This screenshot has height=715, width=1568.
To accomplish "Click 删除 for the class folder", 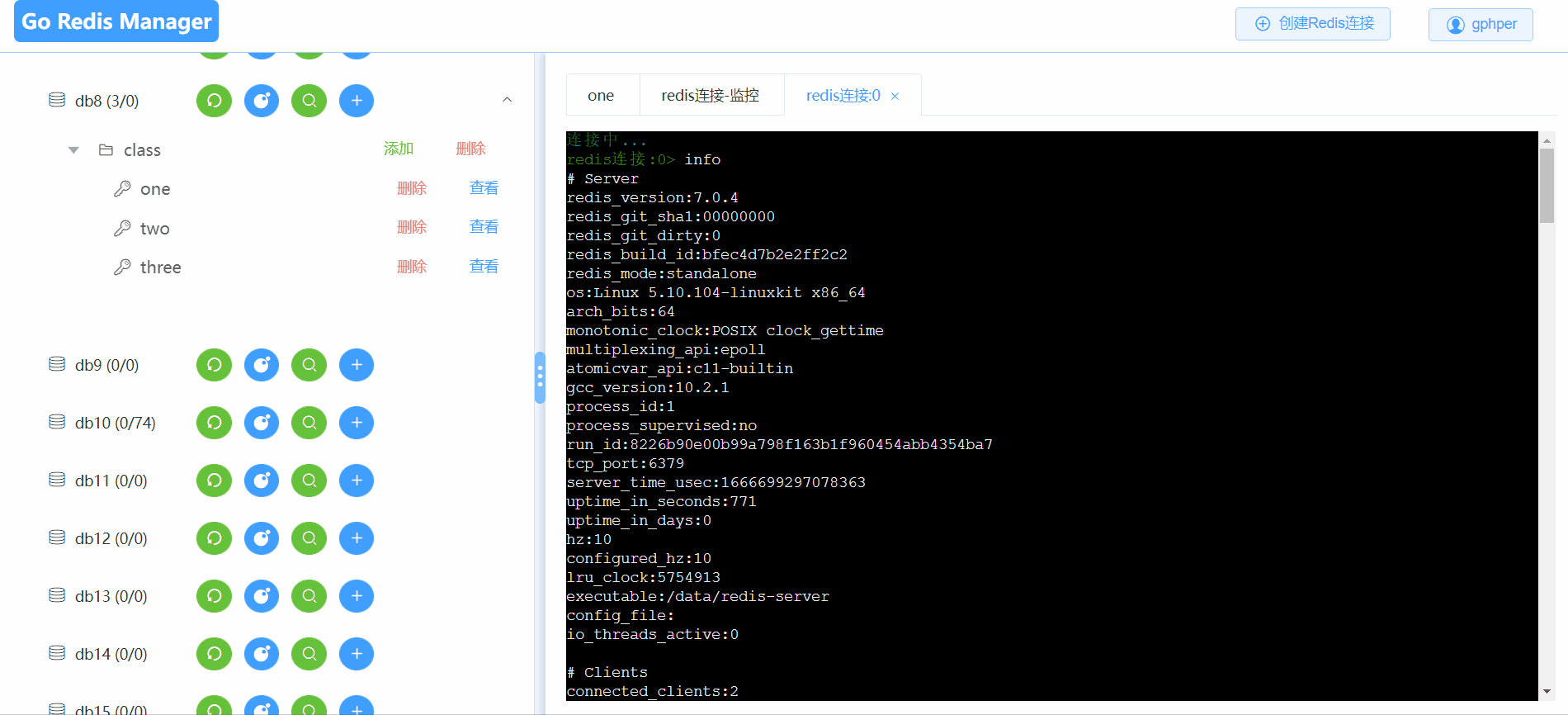I will pyautogui.click(x=471, y=149).
